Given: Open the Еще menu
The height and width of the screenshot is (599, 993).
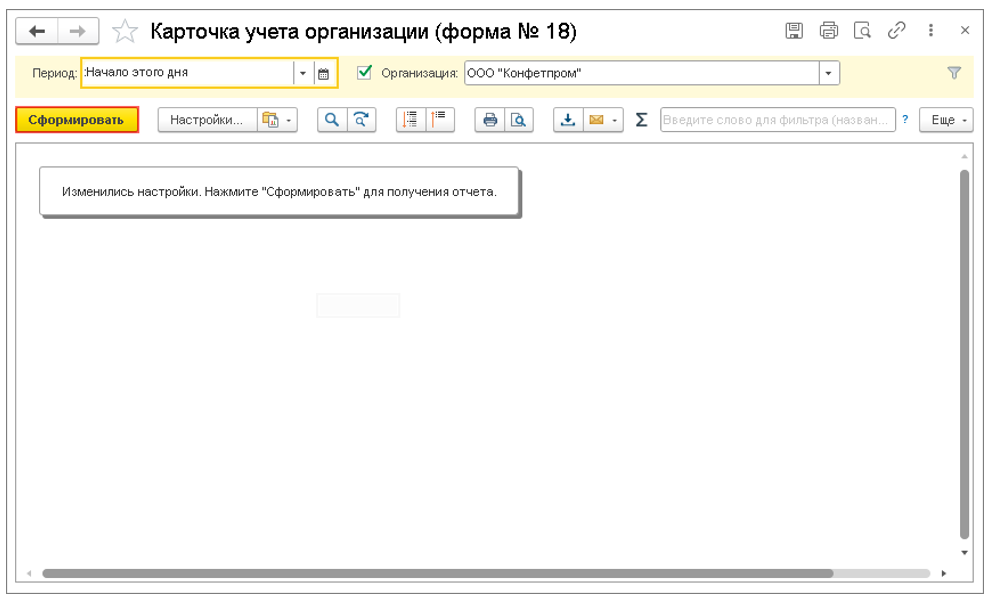Looking at the screenshot, I should pos(945,120).
